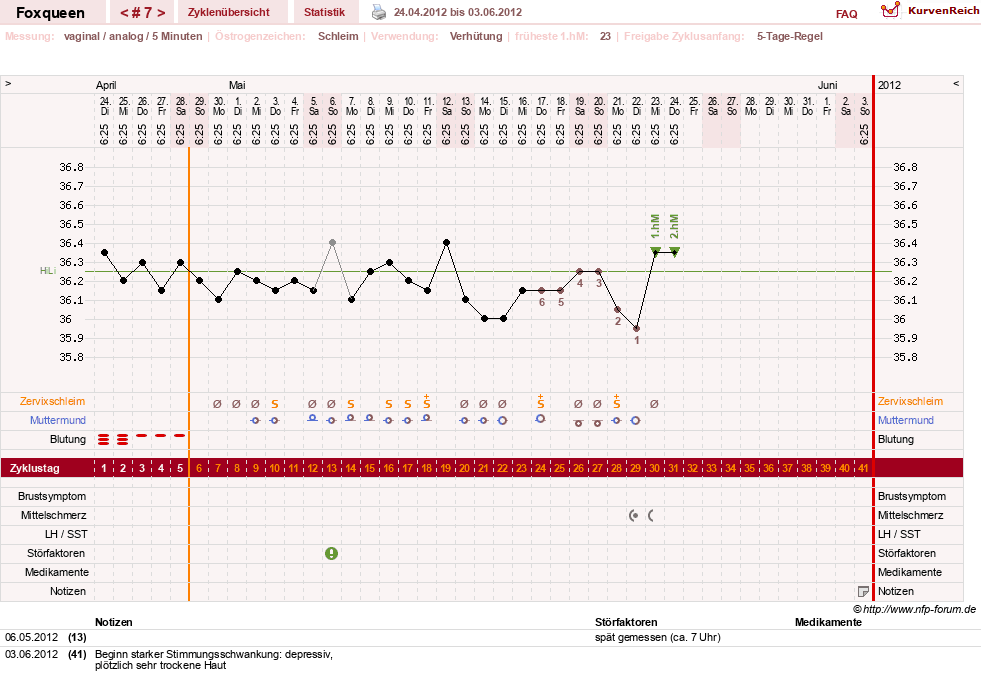Click the Foxqueen user name
This screenshot has width=981, height=695.
(50, 13)
